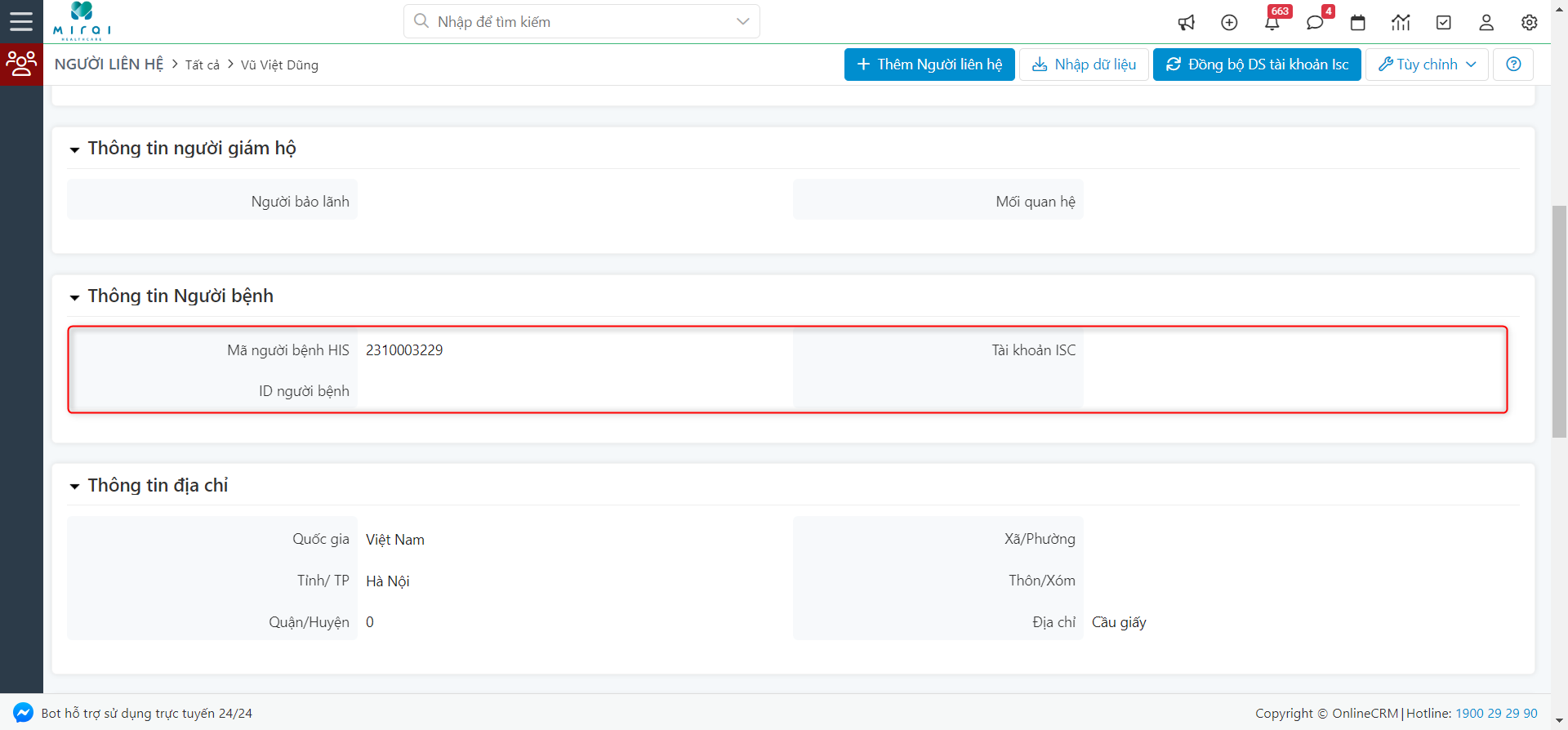1568x730 pixels.
Task: Open the Tùy chỉnh dropdown
Action: tap(1427, 65)
